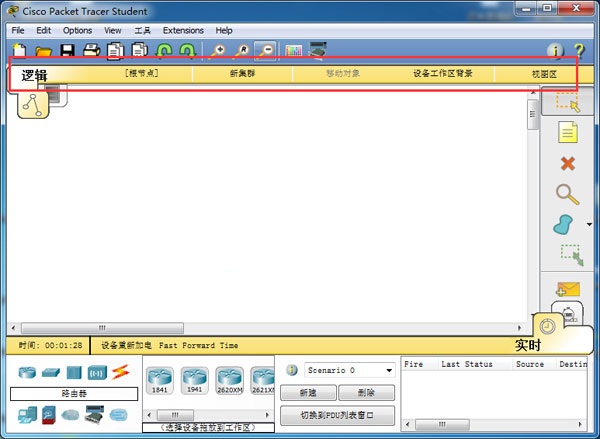Screen dimensions: 600x439
Task: Zoom in on the workspace
Action: click(217, 51)
